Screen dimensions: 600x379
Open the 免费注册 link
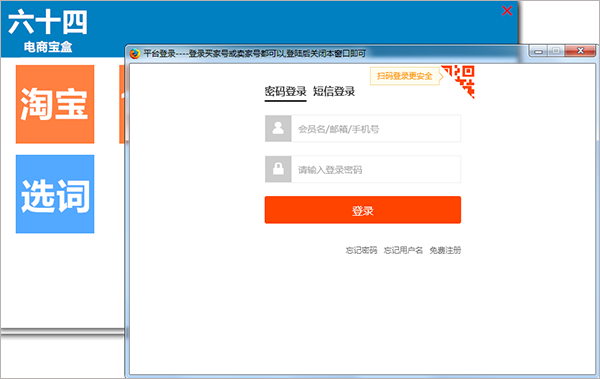click(x=445, y=250)
